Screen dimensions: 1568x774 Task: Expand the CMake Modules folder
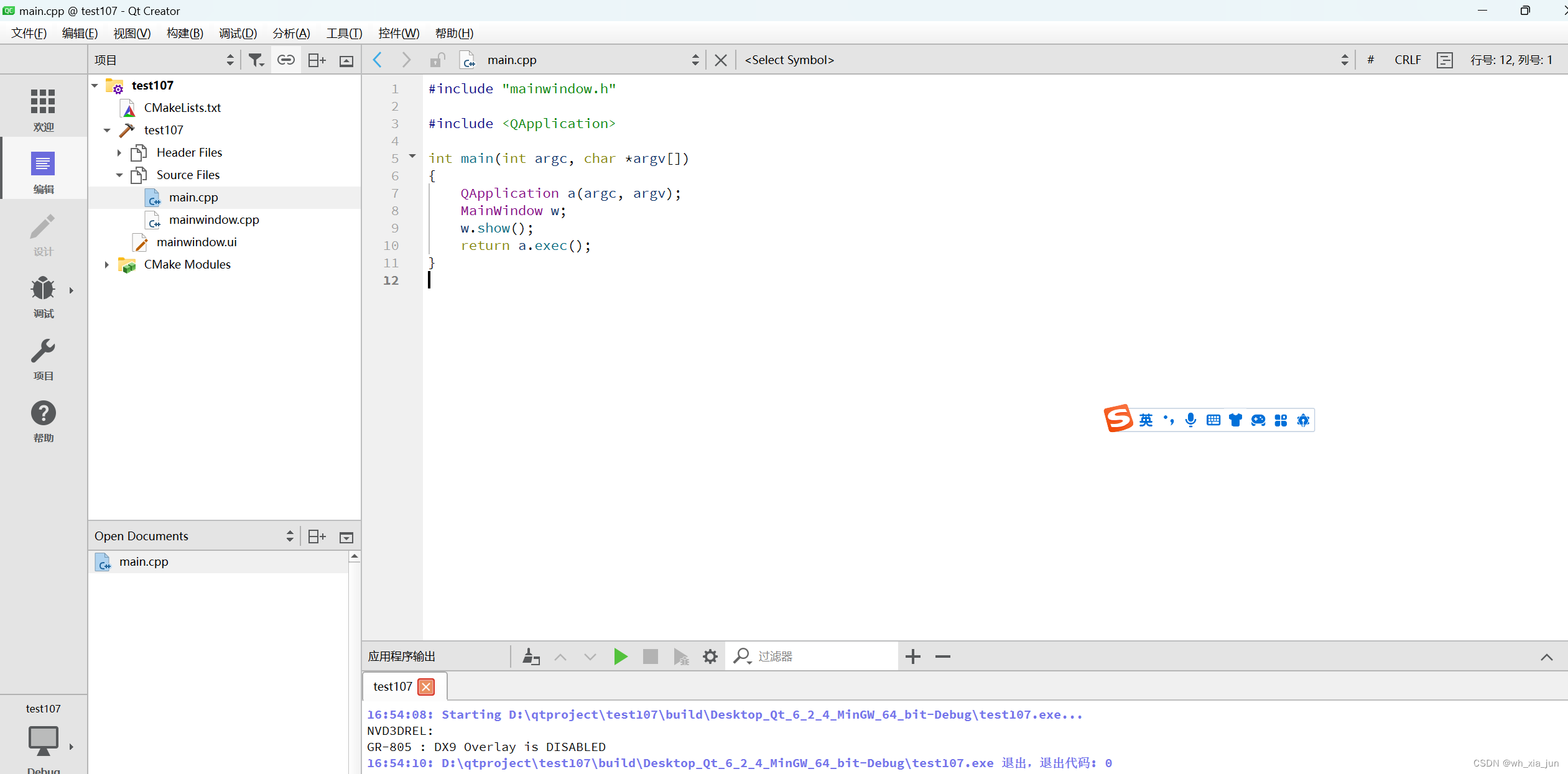[106, 264]
